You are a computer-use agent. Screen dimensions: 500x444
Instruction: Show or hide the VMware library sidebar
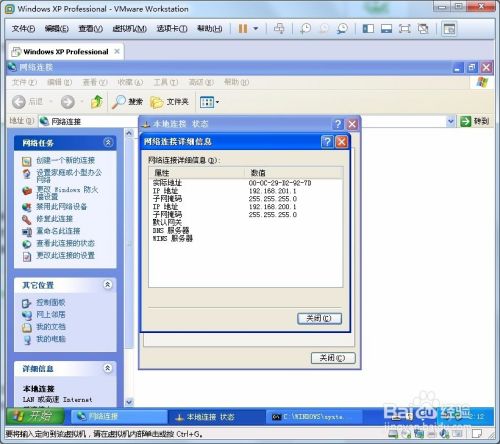[x=368, y=29]
